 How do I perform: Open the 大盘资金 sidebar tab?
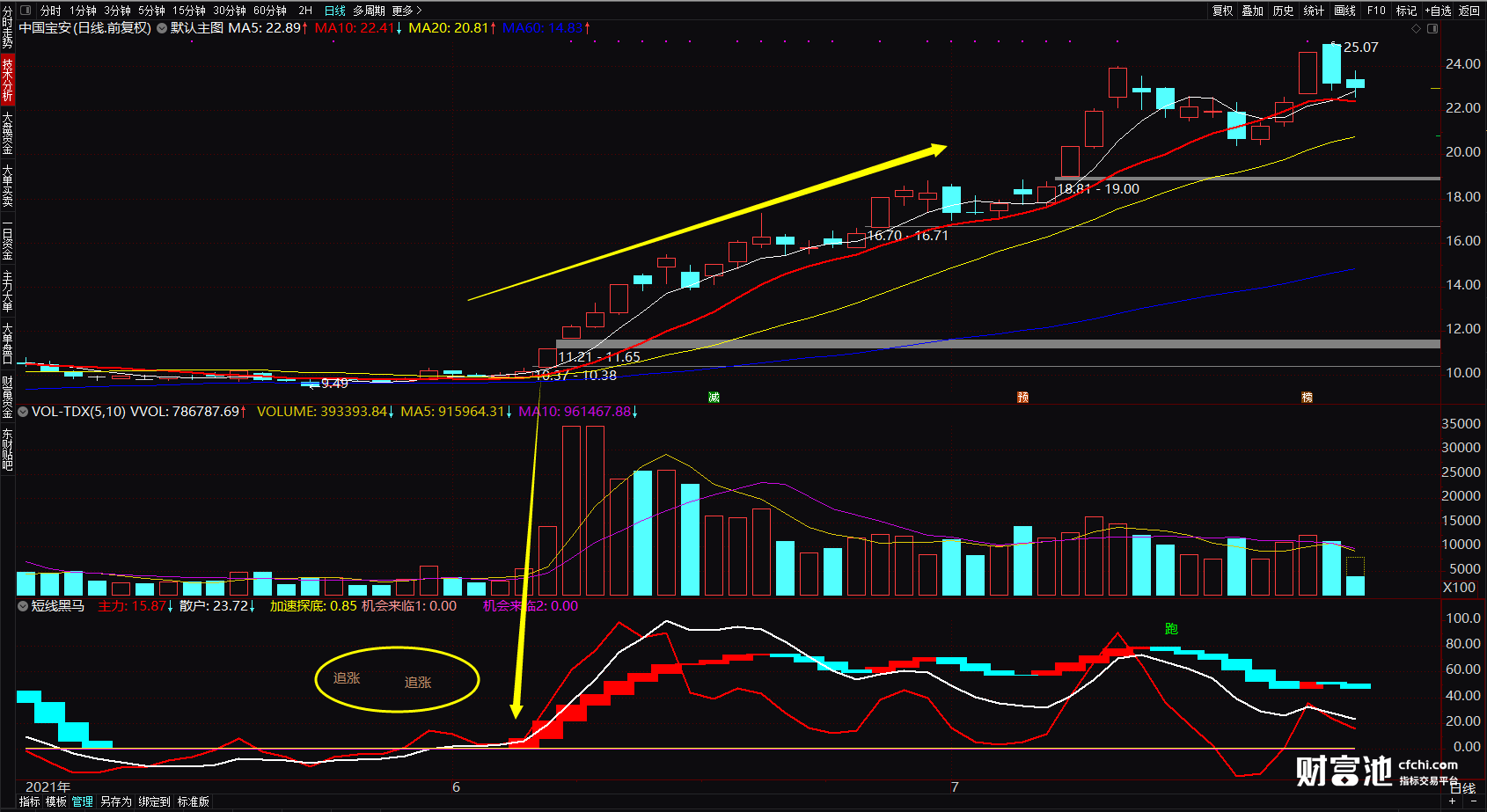tap(7, 133)
